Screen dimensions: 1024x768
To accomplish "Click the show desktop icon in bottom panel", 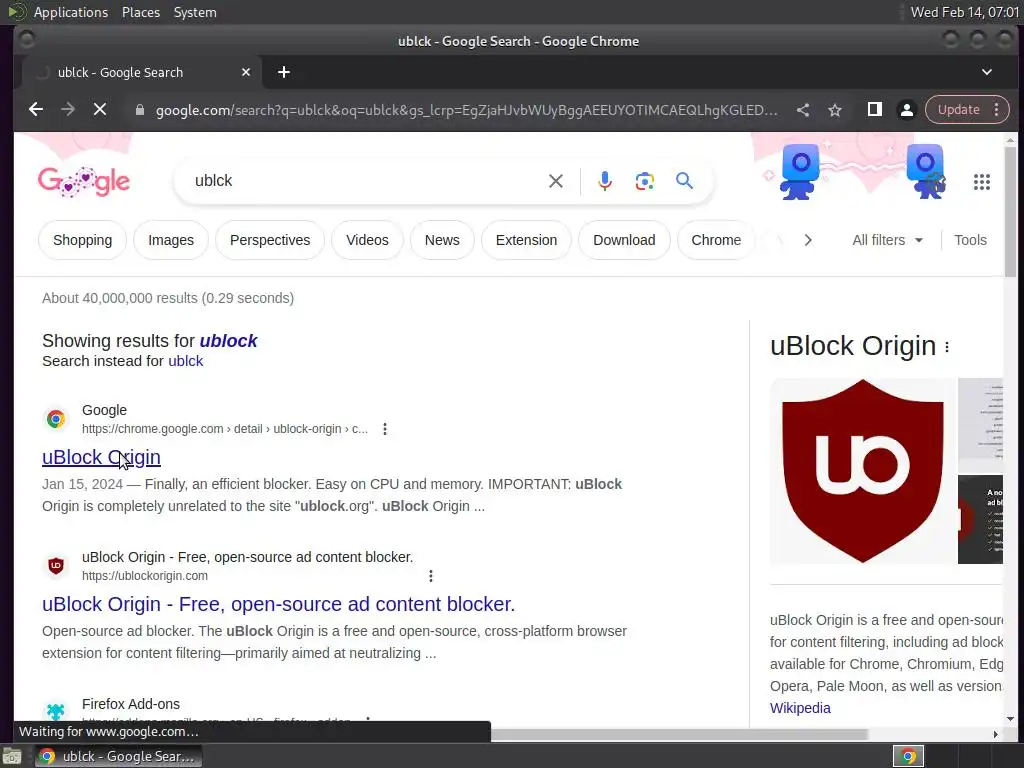I will [12, 756].
